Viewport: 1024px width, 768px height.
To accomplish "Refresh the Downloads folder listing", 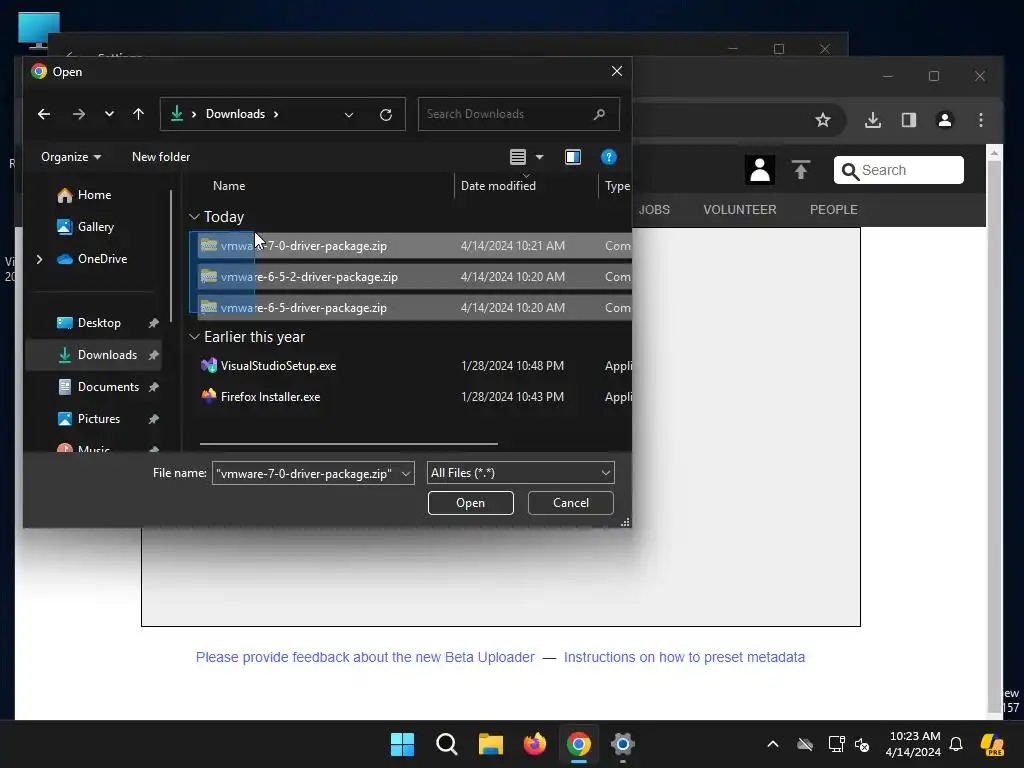I will [386, 115].
